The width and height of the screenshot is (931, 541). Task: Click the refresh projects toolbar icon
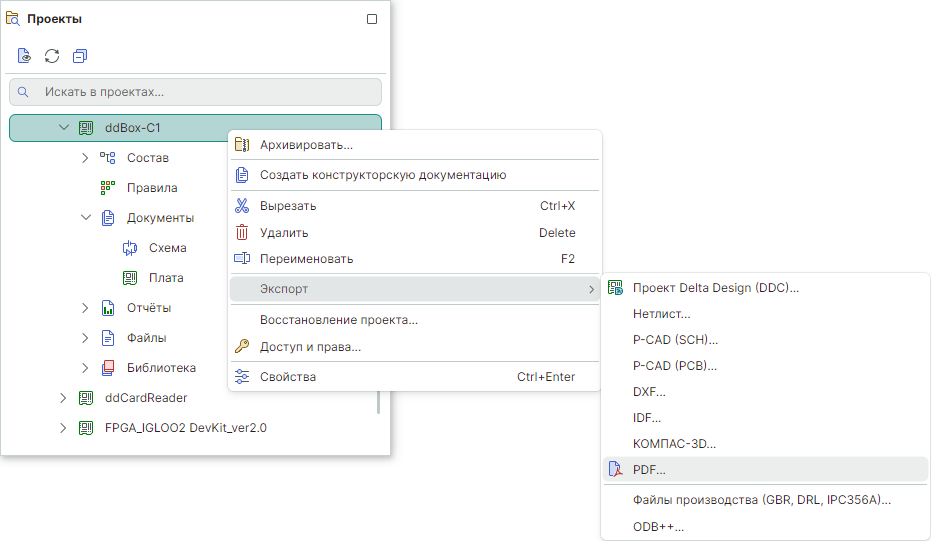coord(52,56)
